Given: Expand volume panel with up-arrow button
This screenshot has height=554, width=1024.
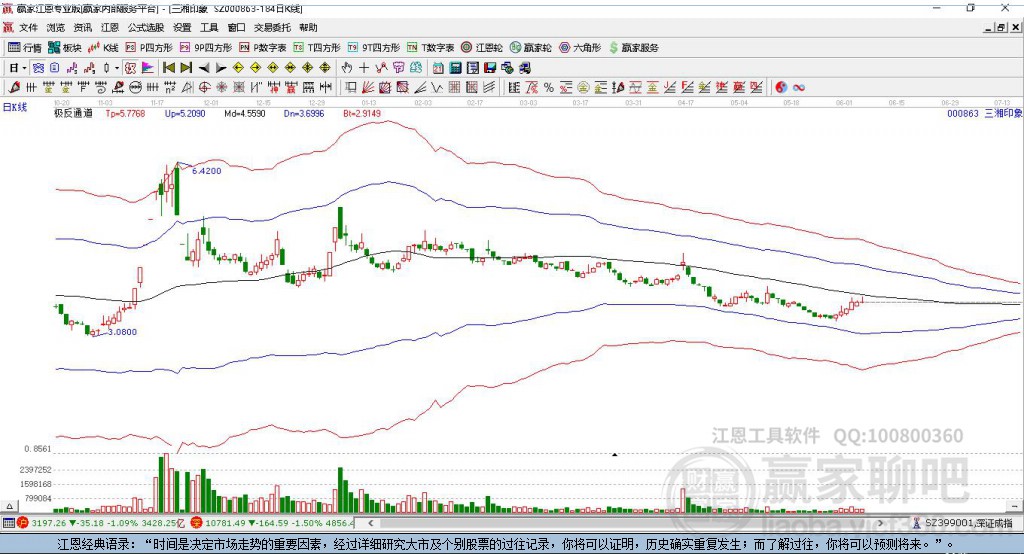Looking at the screenshot, I should [x=8, y=506].
